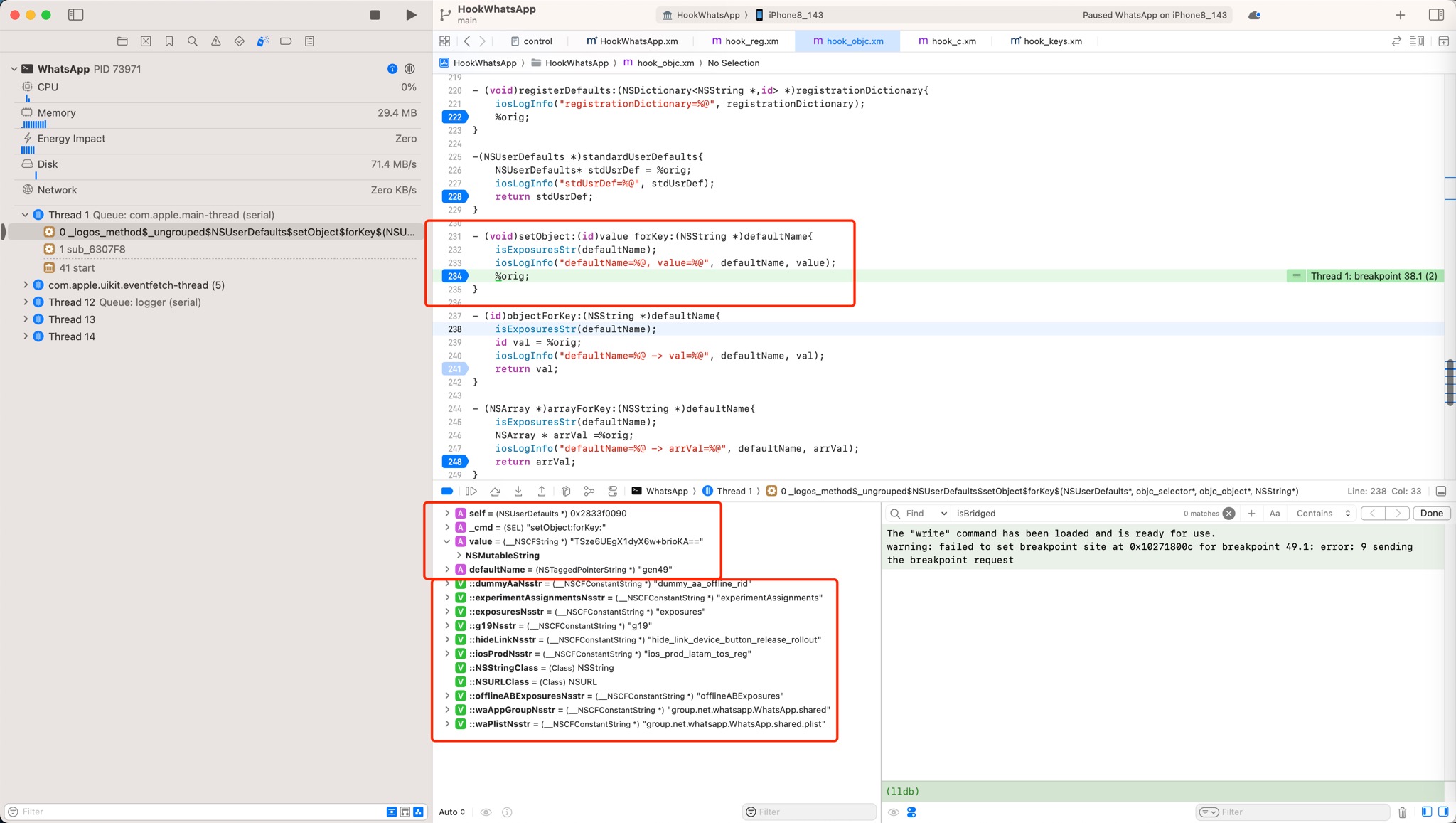The image size is (1456, 823).
Task: Clear the isBridged search text
Action: click(1228, 514)
